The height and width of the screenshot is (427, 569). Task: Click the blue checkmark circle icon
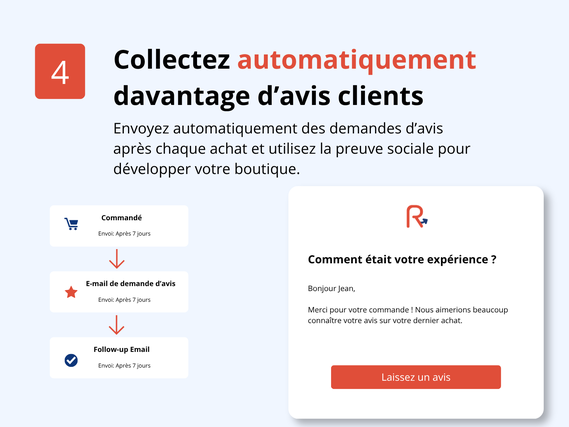[71, 360]
